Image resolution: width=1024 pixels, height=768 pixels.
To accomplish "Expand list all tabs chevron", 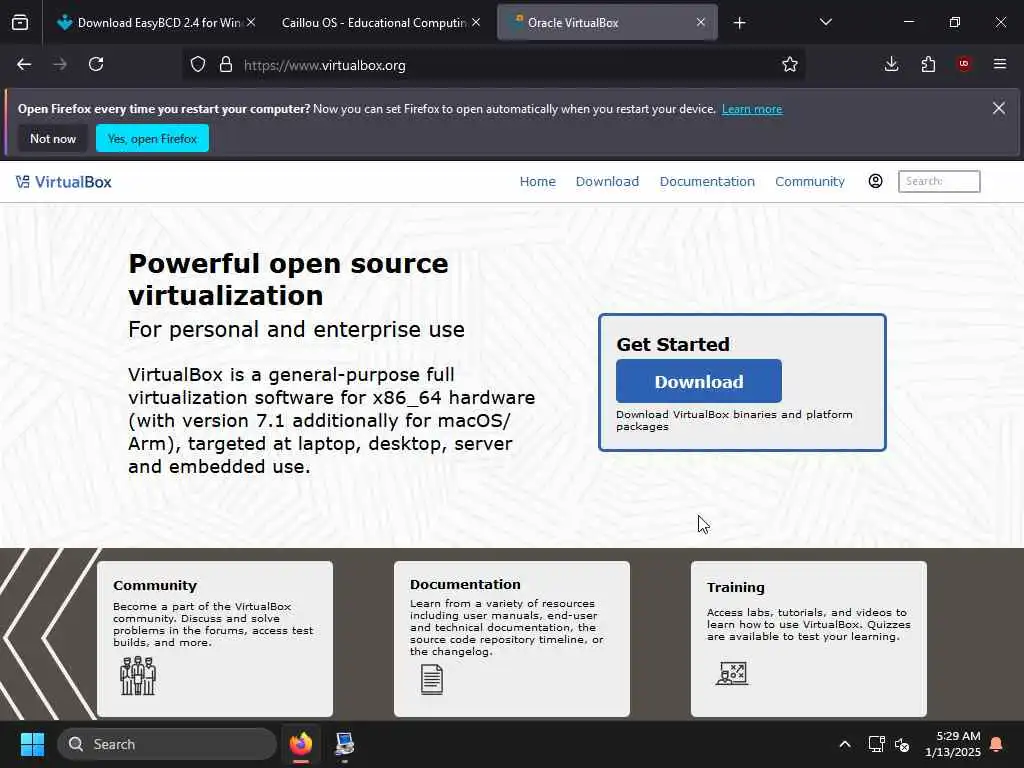I will click(x=825, y=22).
